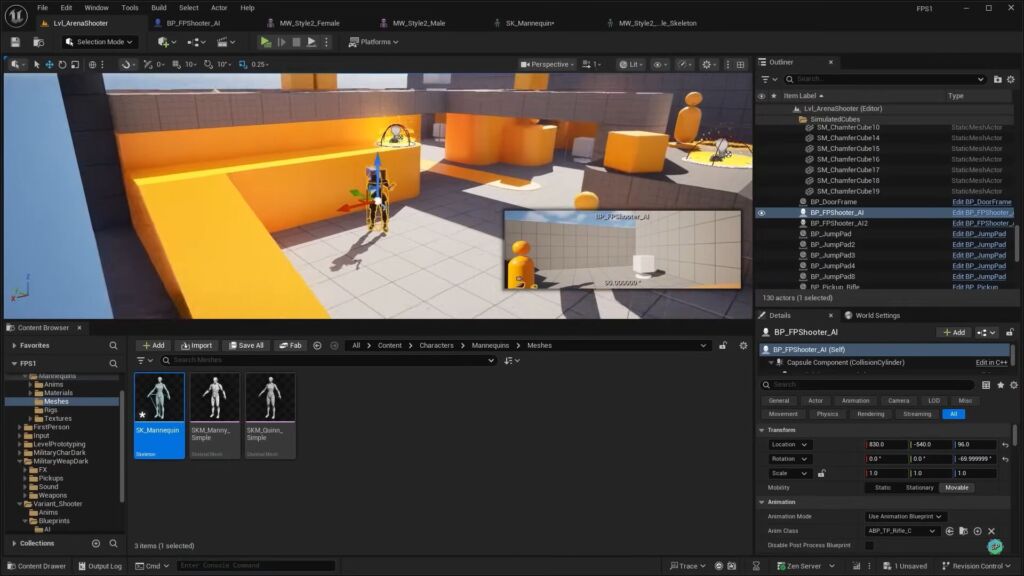This screenshot has height=576, width=1024.
Task: Click reset arrow for Location values
Action: (x=1004, y=445)
